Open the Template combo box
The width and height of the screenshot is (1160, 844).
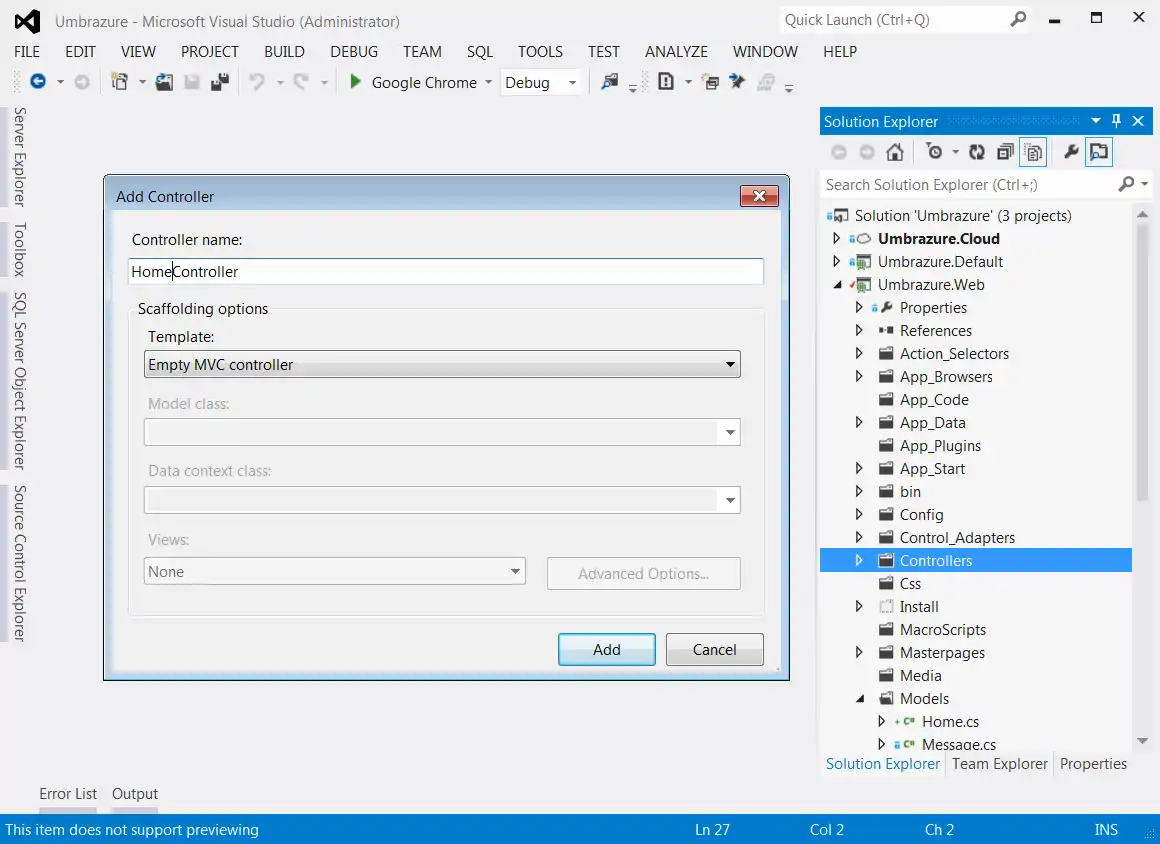(x=442, y=364)
